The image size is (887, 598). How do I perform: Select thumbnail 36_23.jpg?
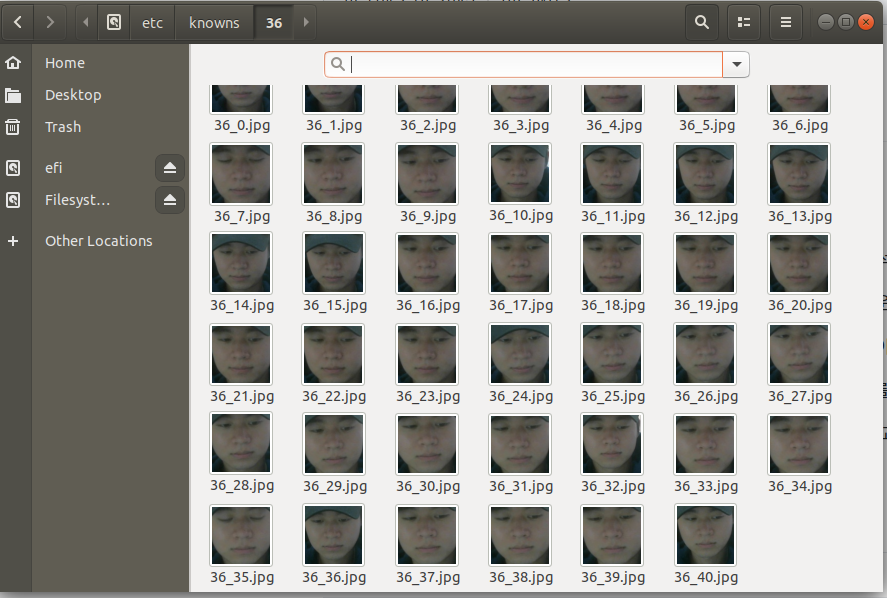[x=427, y=354]
